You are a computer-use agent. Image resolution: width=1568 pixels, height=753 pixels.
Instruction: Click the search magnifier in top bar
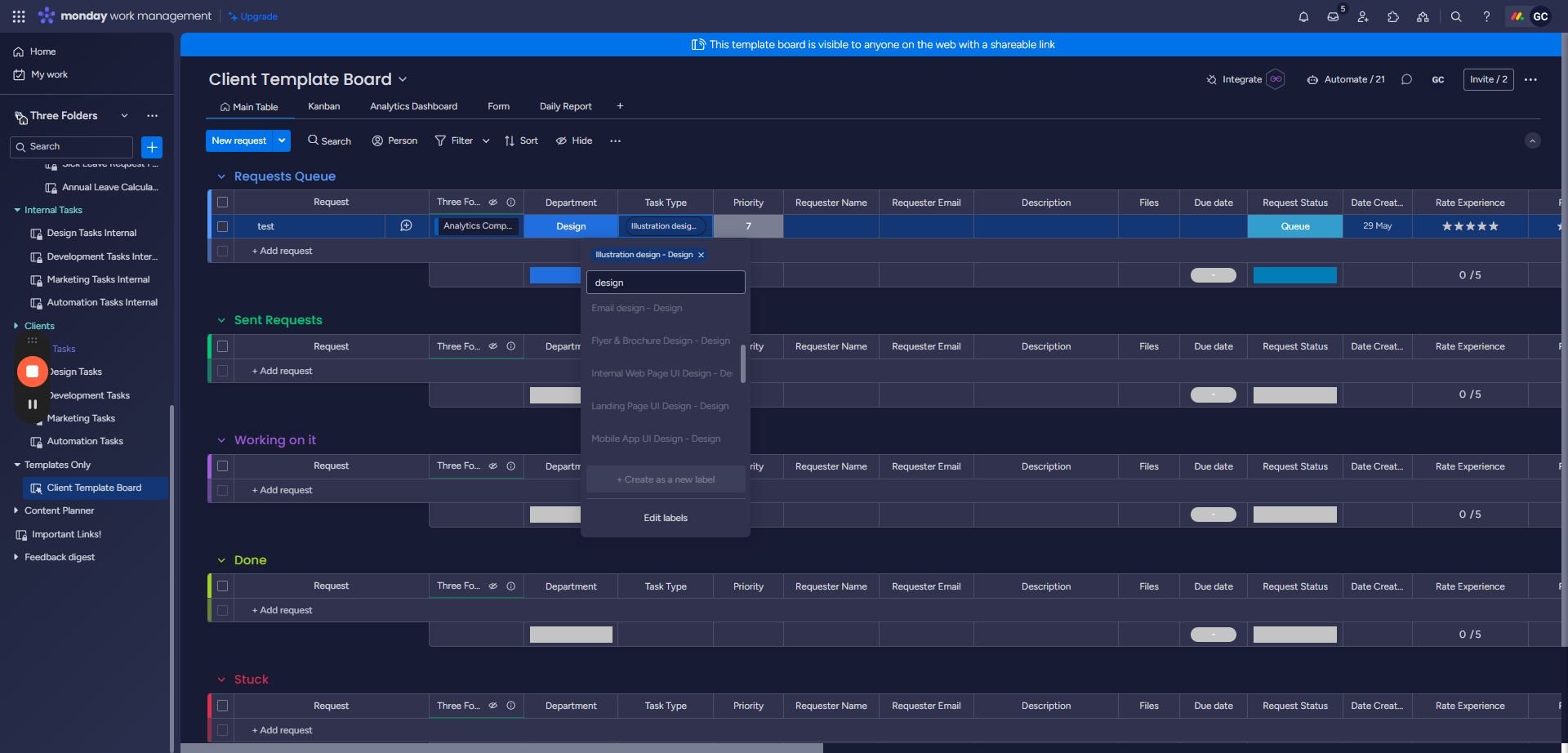pos(1456,16)
